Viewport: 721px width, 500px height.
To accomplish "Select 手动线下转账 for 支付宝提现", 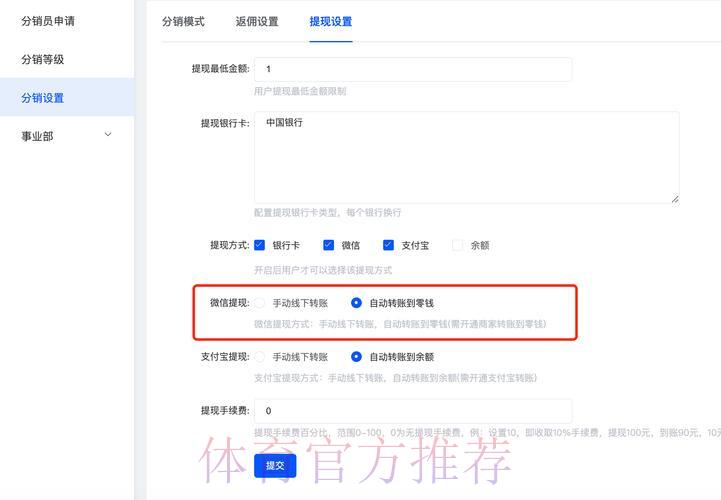I will click(260, 357).
